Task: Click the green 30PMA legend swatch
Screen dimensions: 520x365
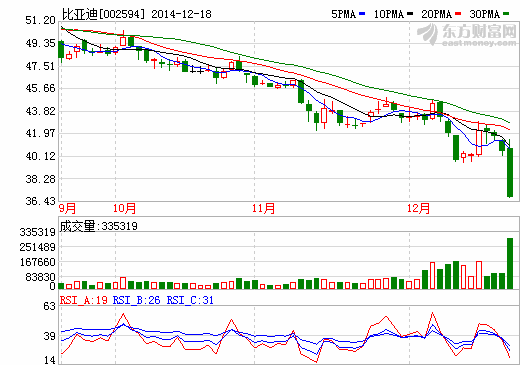Action: coord(506,14)
